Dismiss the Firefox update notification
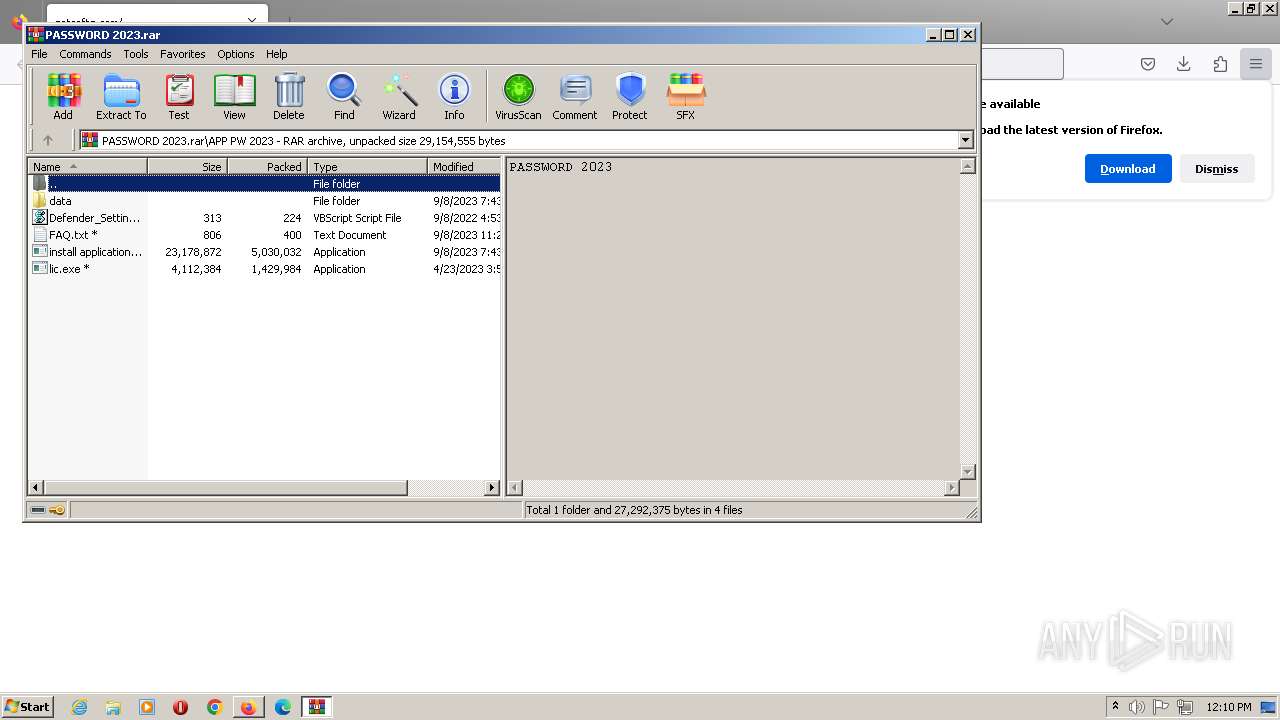 [x=1216, y=168]
